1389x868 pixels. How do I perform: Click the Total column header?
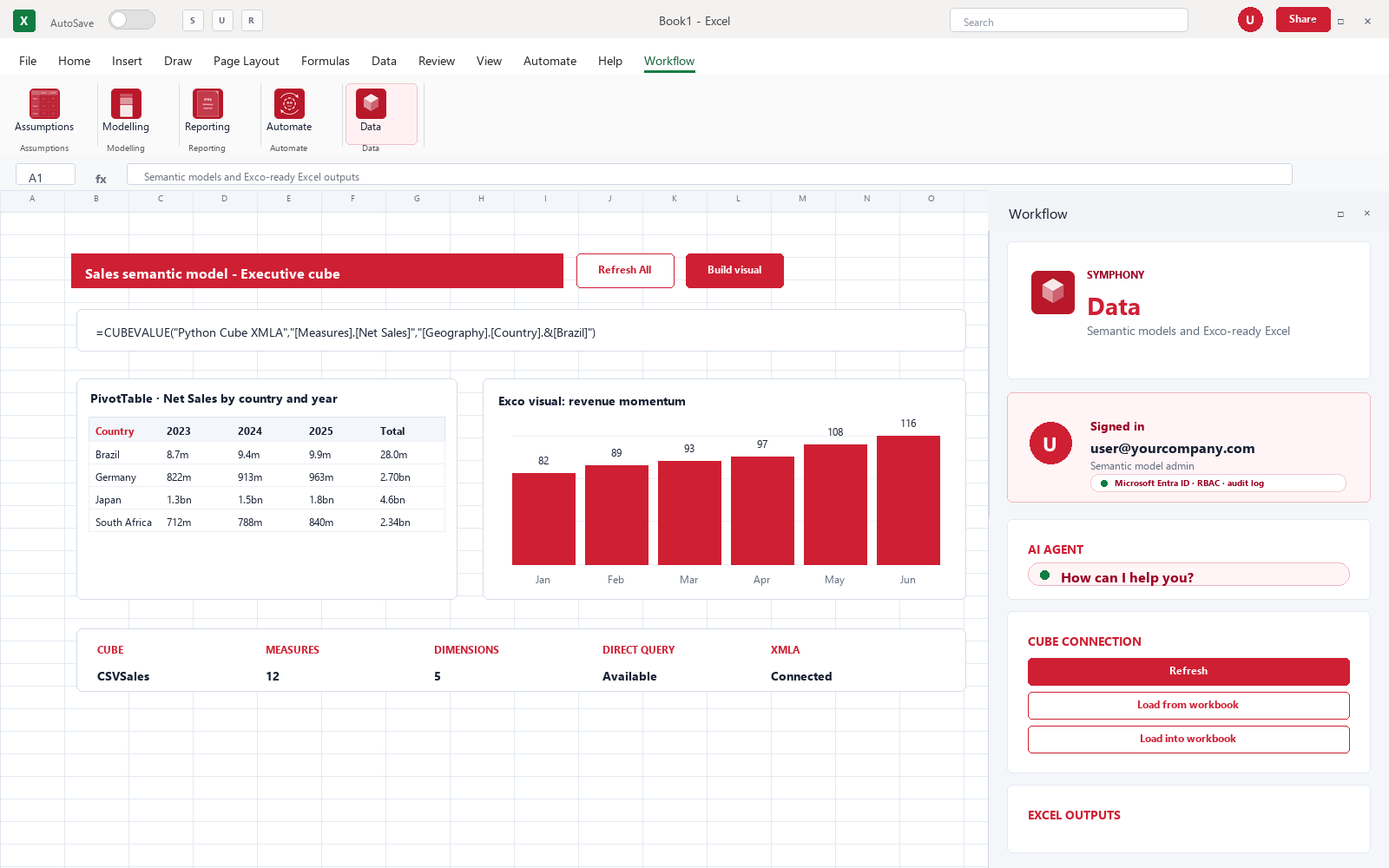tap(392, 431)
